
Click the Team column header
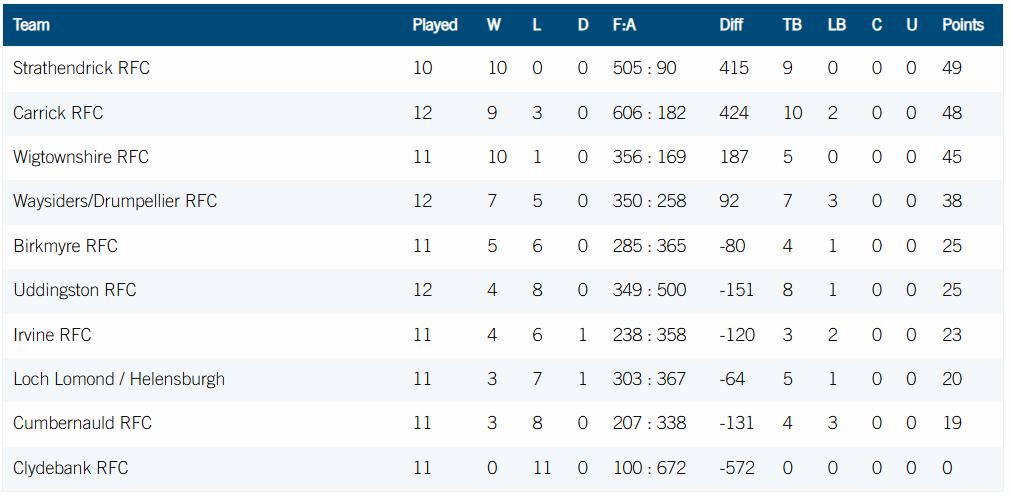pyautogui.click(x=31, y=25)
